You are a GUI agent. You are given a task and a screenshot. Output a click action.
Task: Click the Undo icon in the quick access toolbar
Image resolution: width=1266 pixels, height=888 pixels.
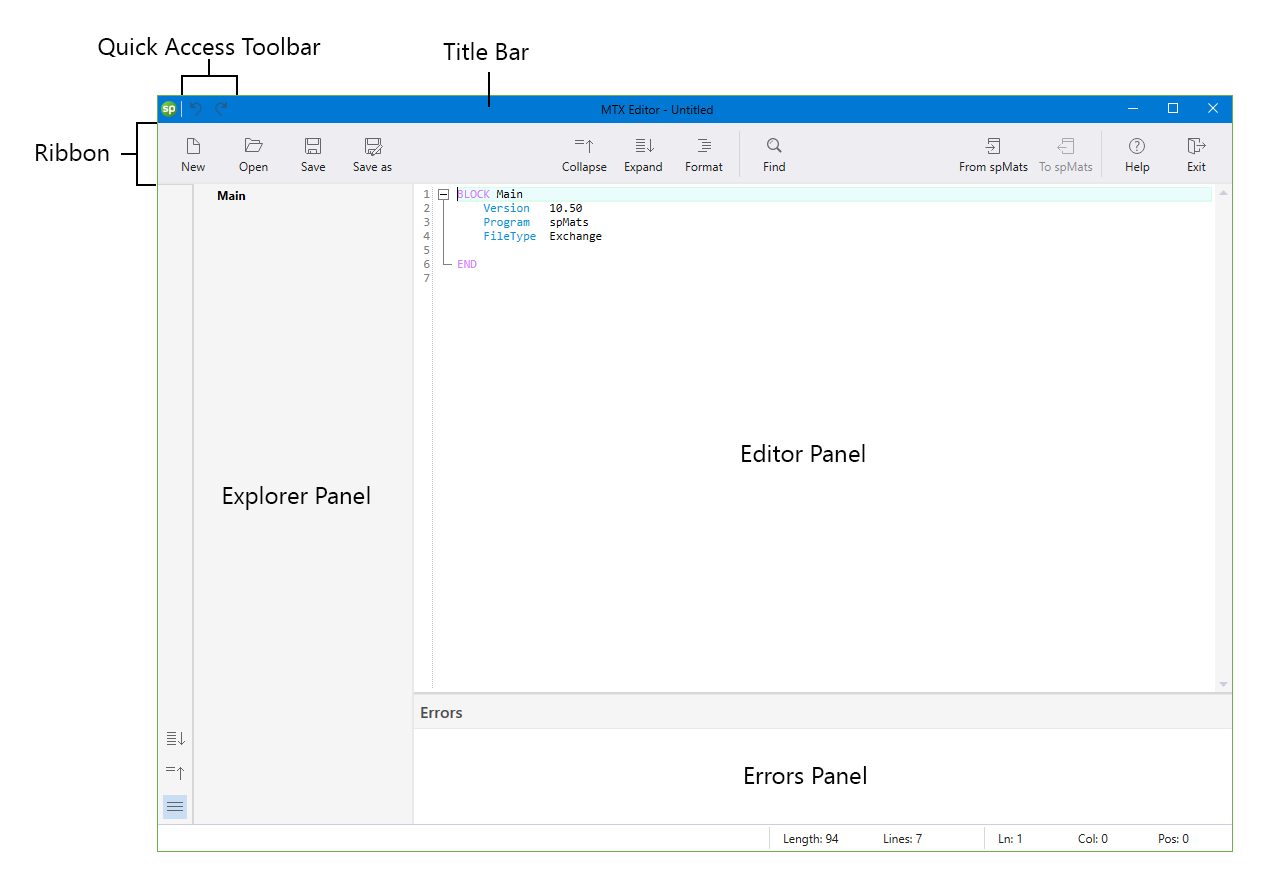196,109
